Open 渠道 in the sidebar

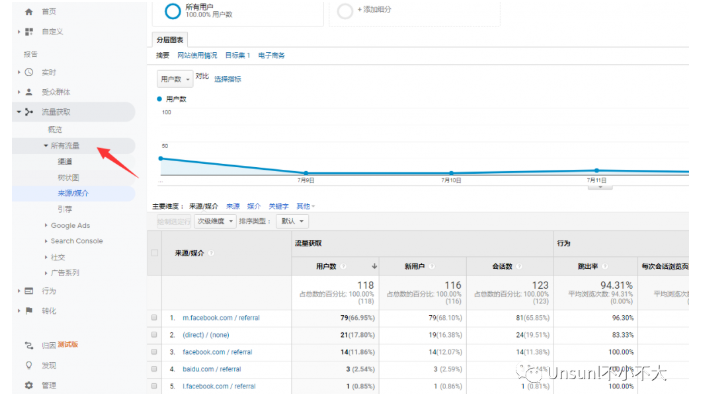(x=65, y=161)
